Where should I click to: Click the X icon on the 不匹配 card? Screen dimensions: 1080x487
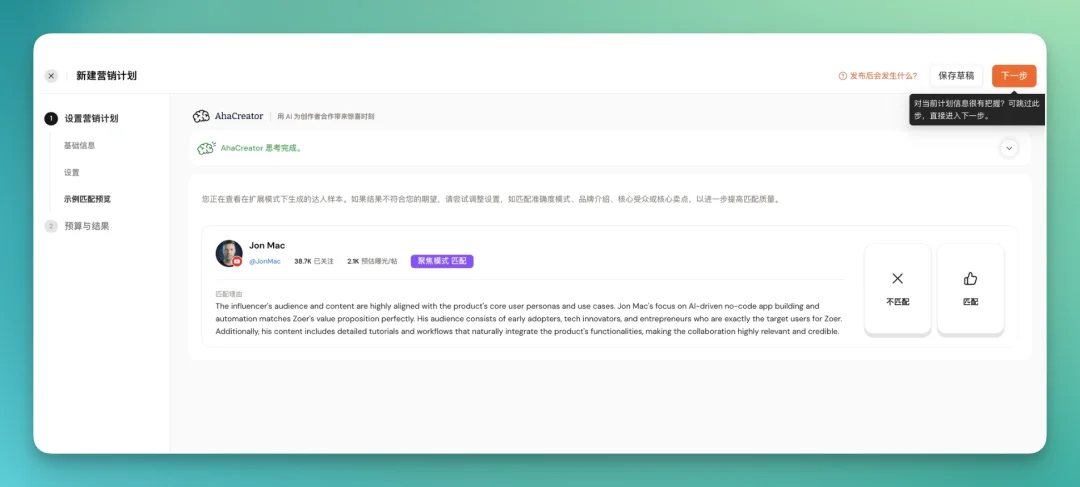tap(897, 279)
